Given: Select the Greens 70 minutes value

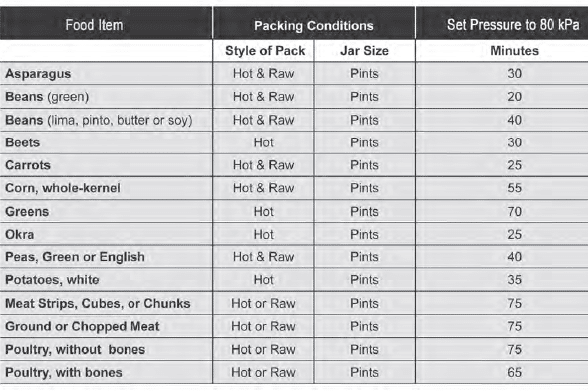Looking at the screenshot, I should pyautogui.click(x=514, y=211).
